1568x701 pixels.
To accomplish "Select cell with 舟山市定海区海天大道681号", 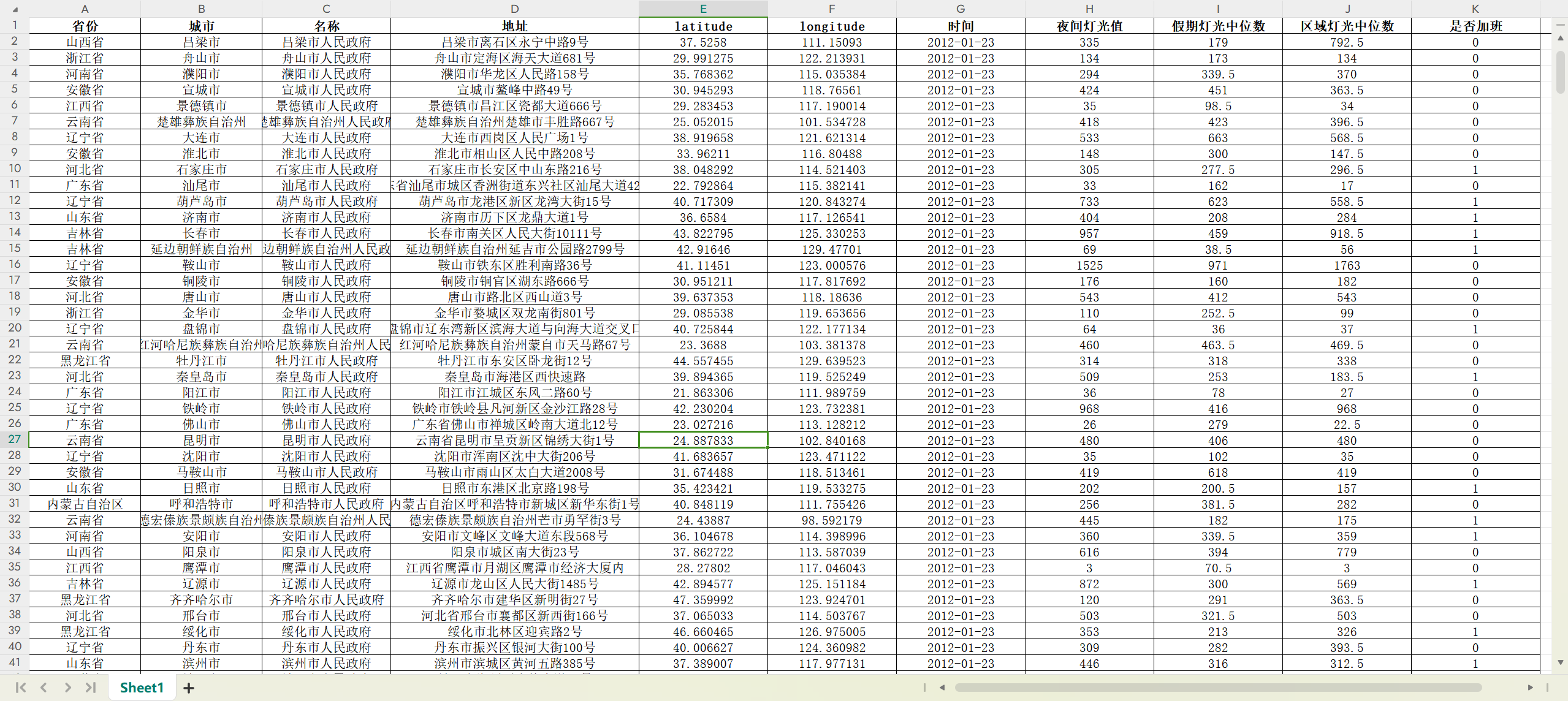I will pos(515,58).
